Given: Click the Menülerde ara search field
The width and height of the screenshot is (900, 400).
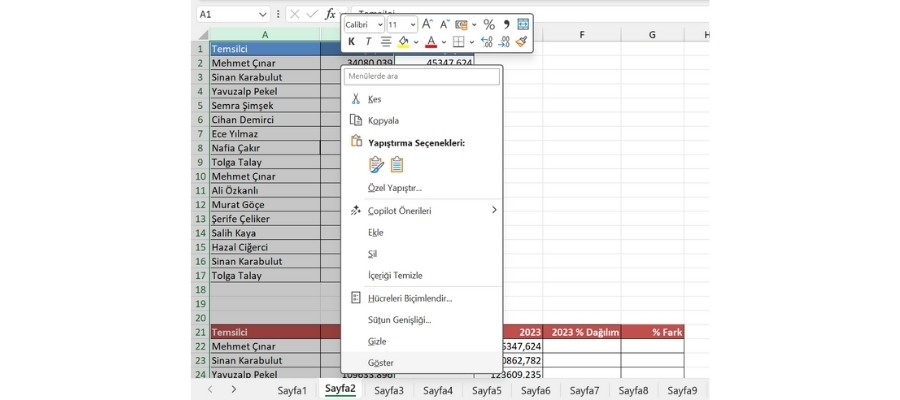Looking at the screenshot, I should click(x=421, y=76).
